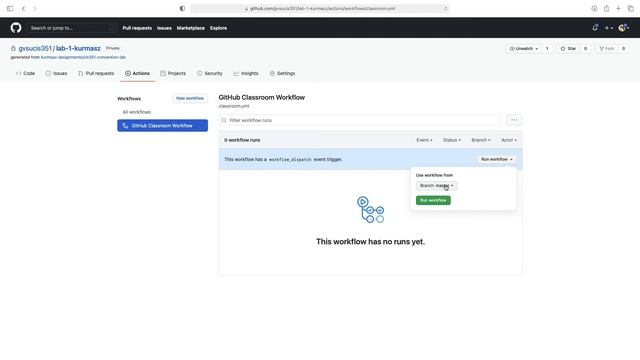The image size is (640, 360).
Task: Open the create new plus menu in GitHub header
Action: pos(609,28)
